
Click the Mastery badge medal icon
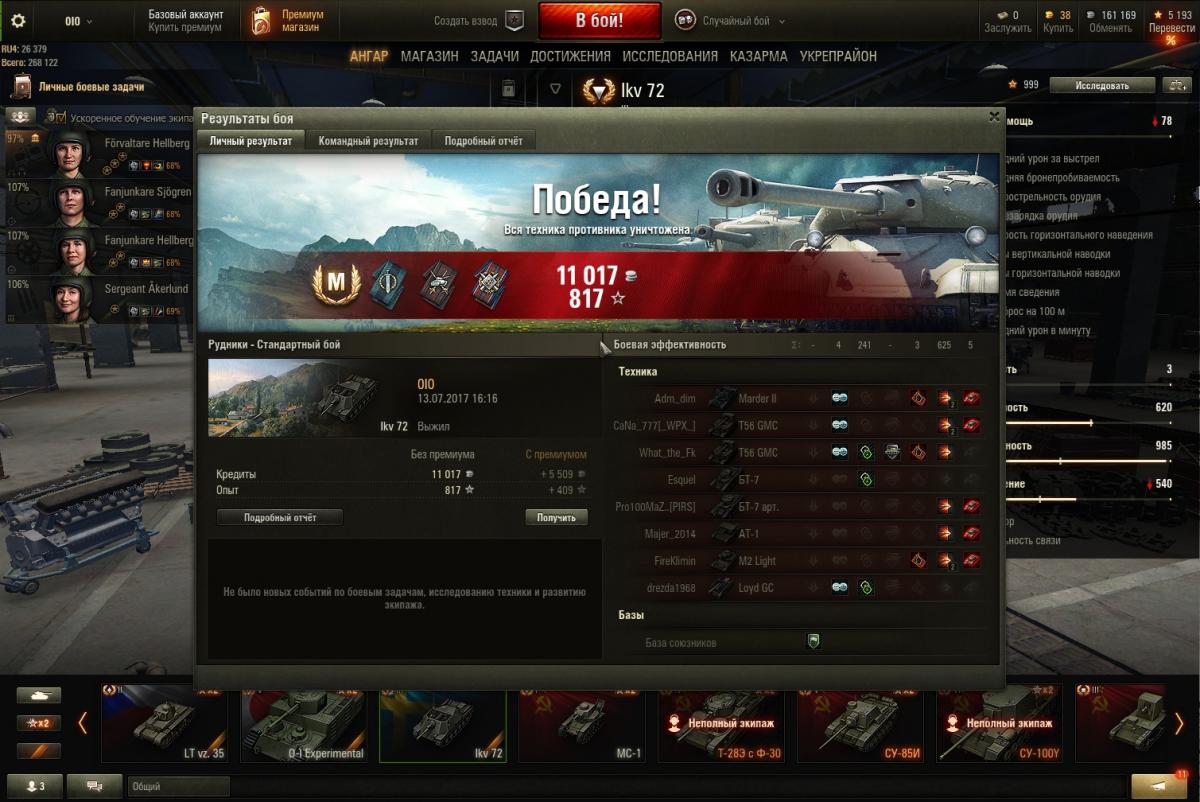(x=336, y=283)
